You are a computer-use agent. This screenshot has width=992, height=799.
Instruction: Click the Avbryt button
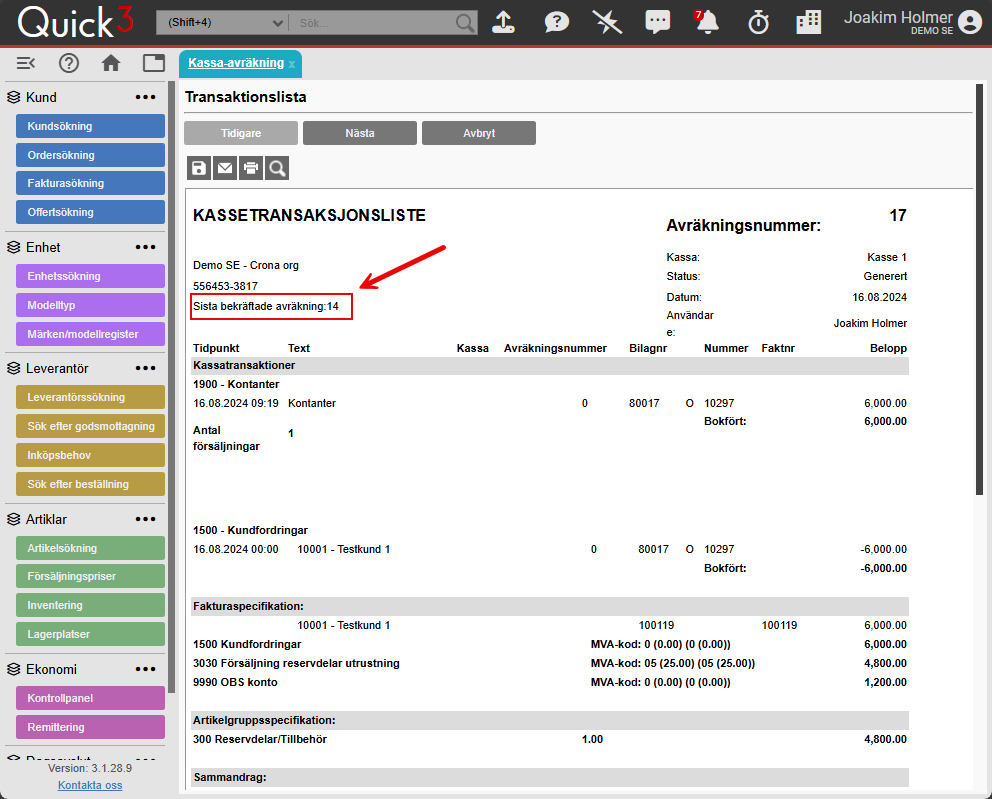coord(479,133)
